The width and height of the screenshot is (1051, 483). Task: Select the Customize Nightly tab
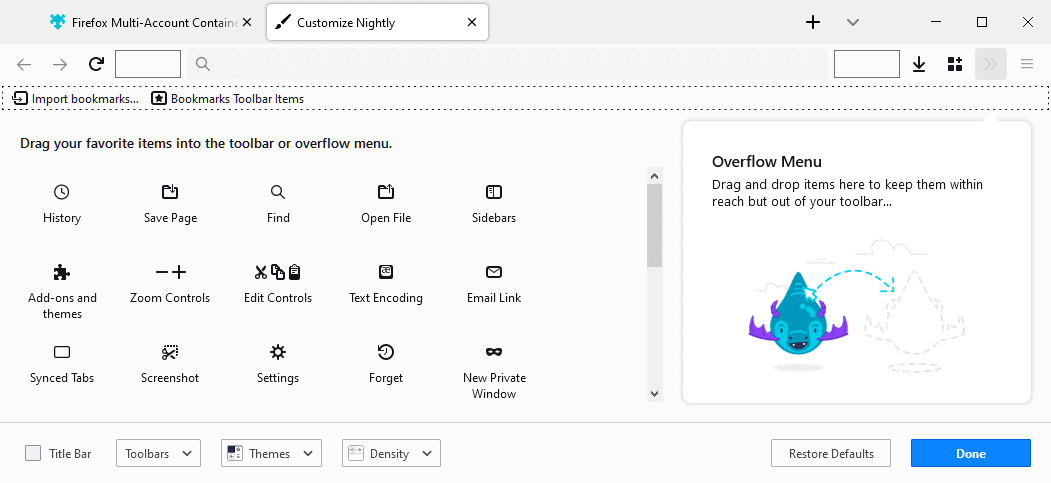tap(377, 22)
